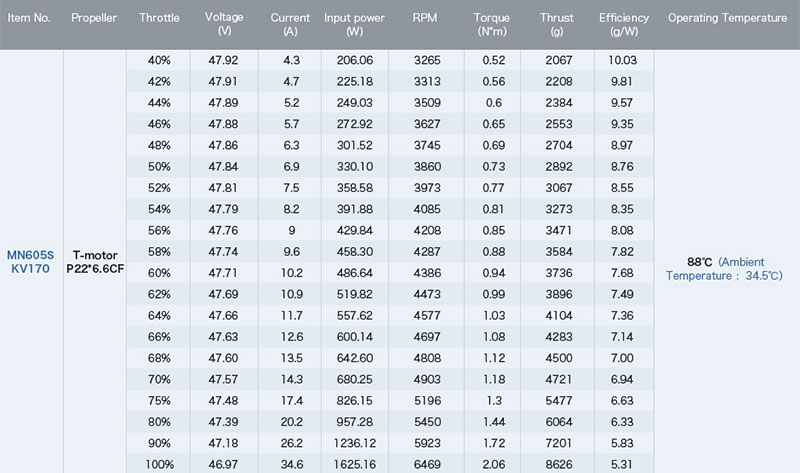Screen dimensions: 800x473
Task: Click the Ambient Temperature 34.5°C note
Action: [724, 269]
